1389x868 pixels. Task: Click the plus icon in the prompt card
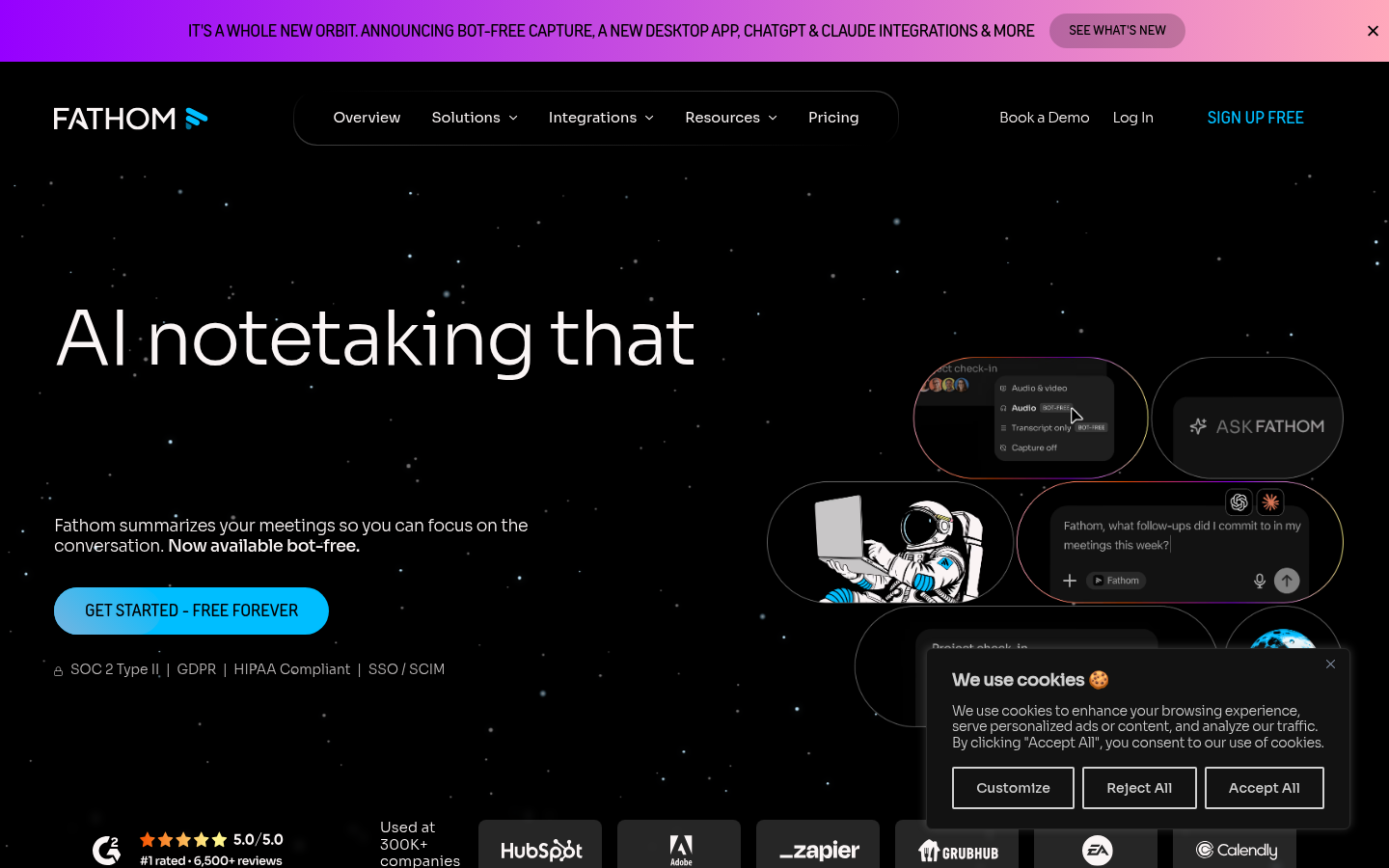coord(1070,581)
